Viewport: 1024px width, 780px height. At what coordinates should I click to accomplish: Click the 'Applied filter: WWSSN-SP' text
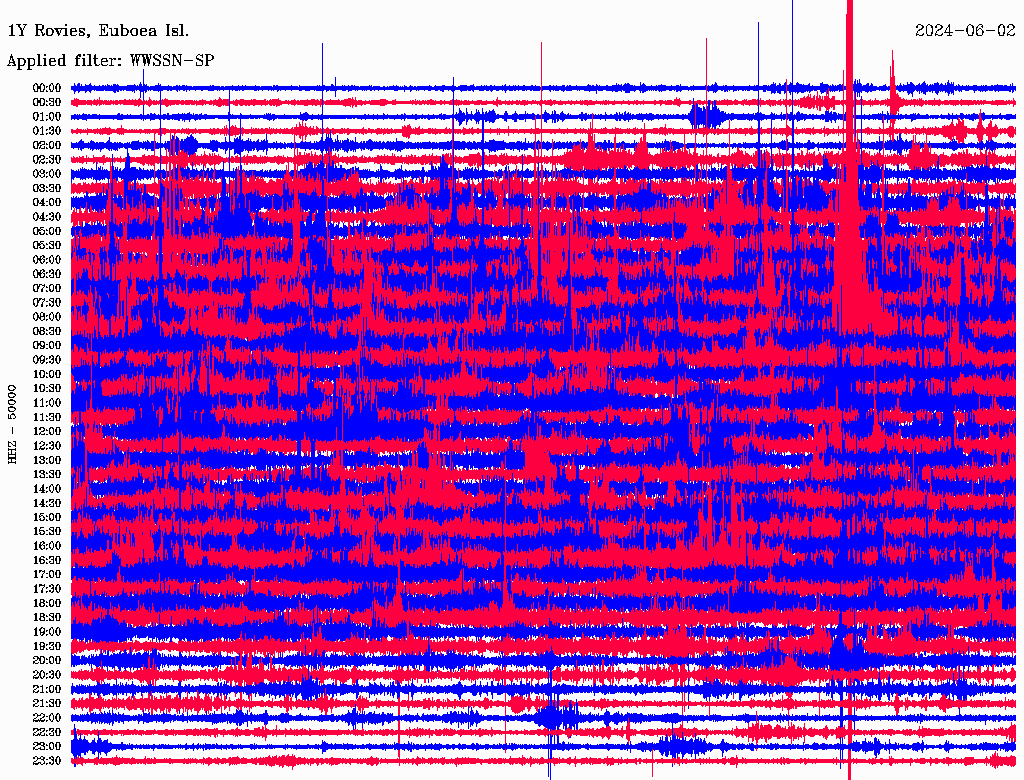pyautogui.click(x=110, y=61)
